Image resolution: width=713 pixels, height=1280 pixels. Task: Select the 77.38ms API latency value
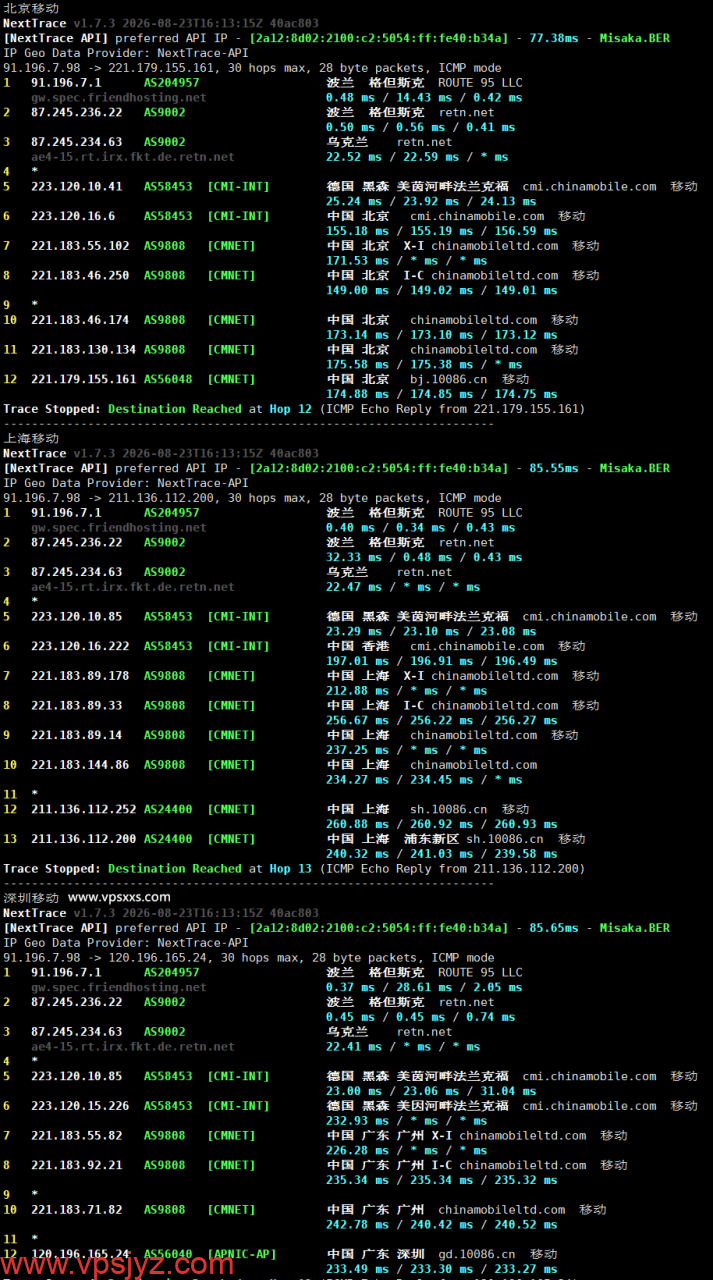pos(554,38)
